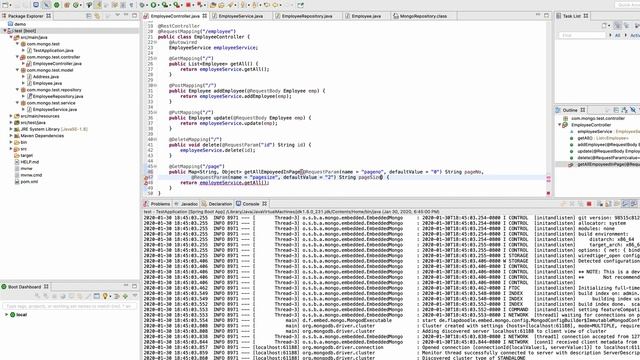Select pom.xml in Package Explorer
Image resolution: width=640 pixels, height=360 pixels.
pyautogui.click(x=29, y=182)
